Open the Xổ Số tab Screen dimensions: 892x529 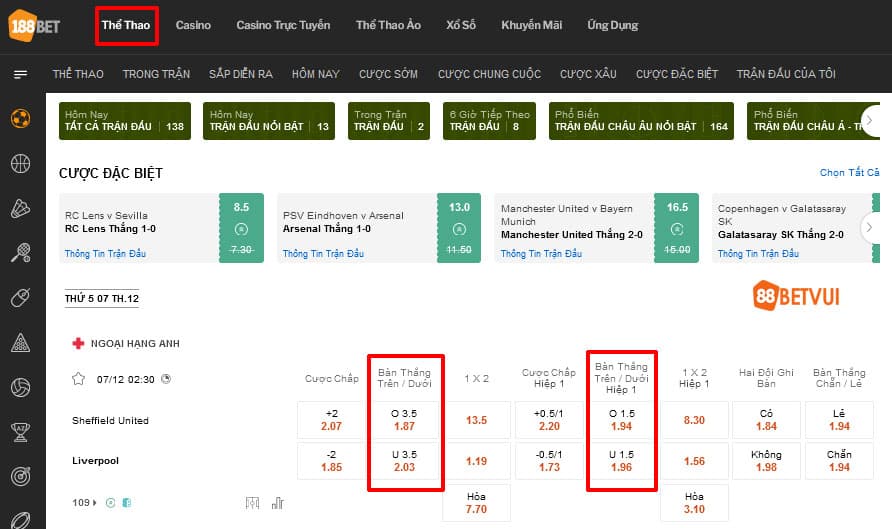461,26
